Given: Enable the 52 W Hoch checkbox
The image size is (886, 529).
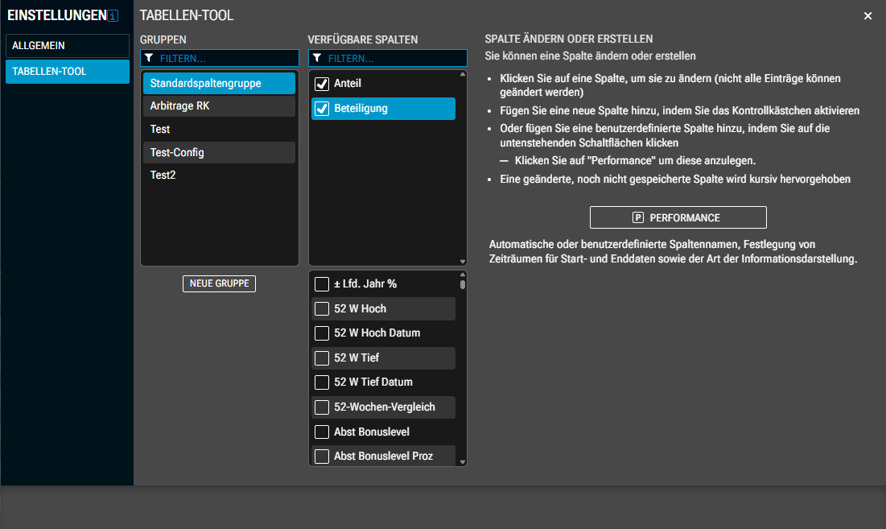Looking at the screenshot, I should pos(322,309).
